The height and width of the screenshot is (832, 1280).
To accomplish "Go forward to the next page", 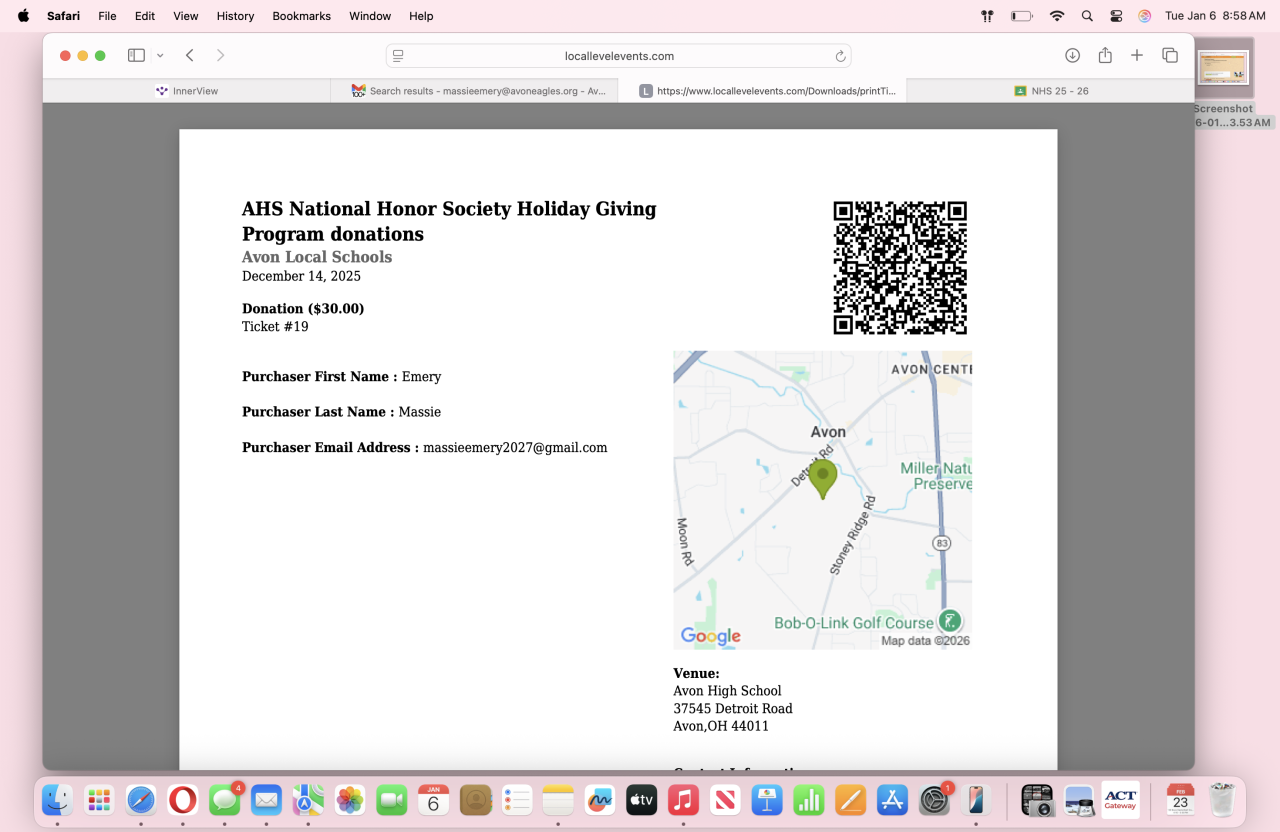I will coord(221,56).
